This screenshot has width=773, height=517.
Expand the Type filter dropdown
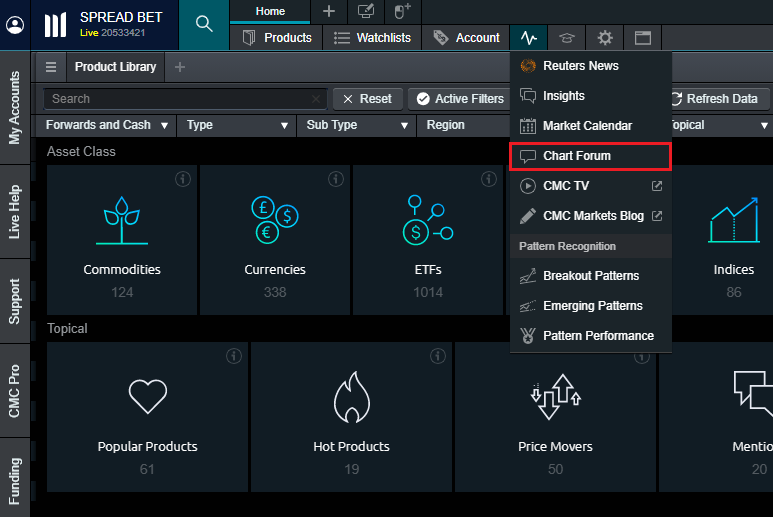point(237,125)
